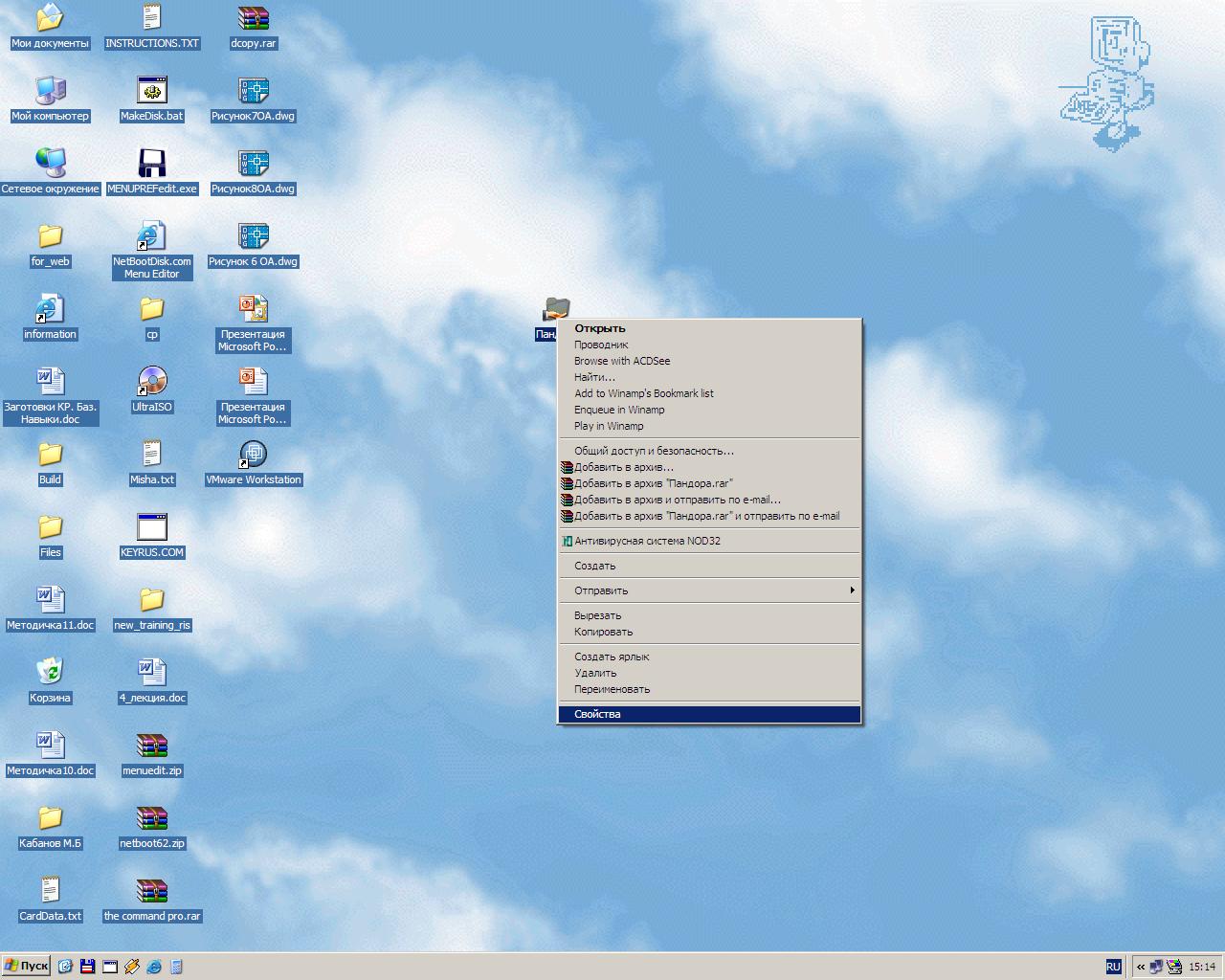The image size is (1225, 980).
Task: Choose Антивирусная система NOD32 menu item
Action: click(x=647, y=541)
